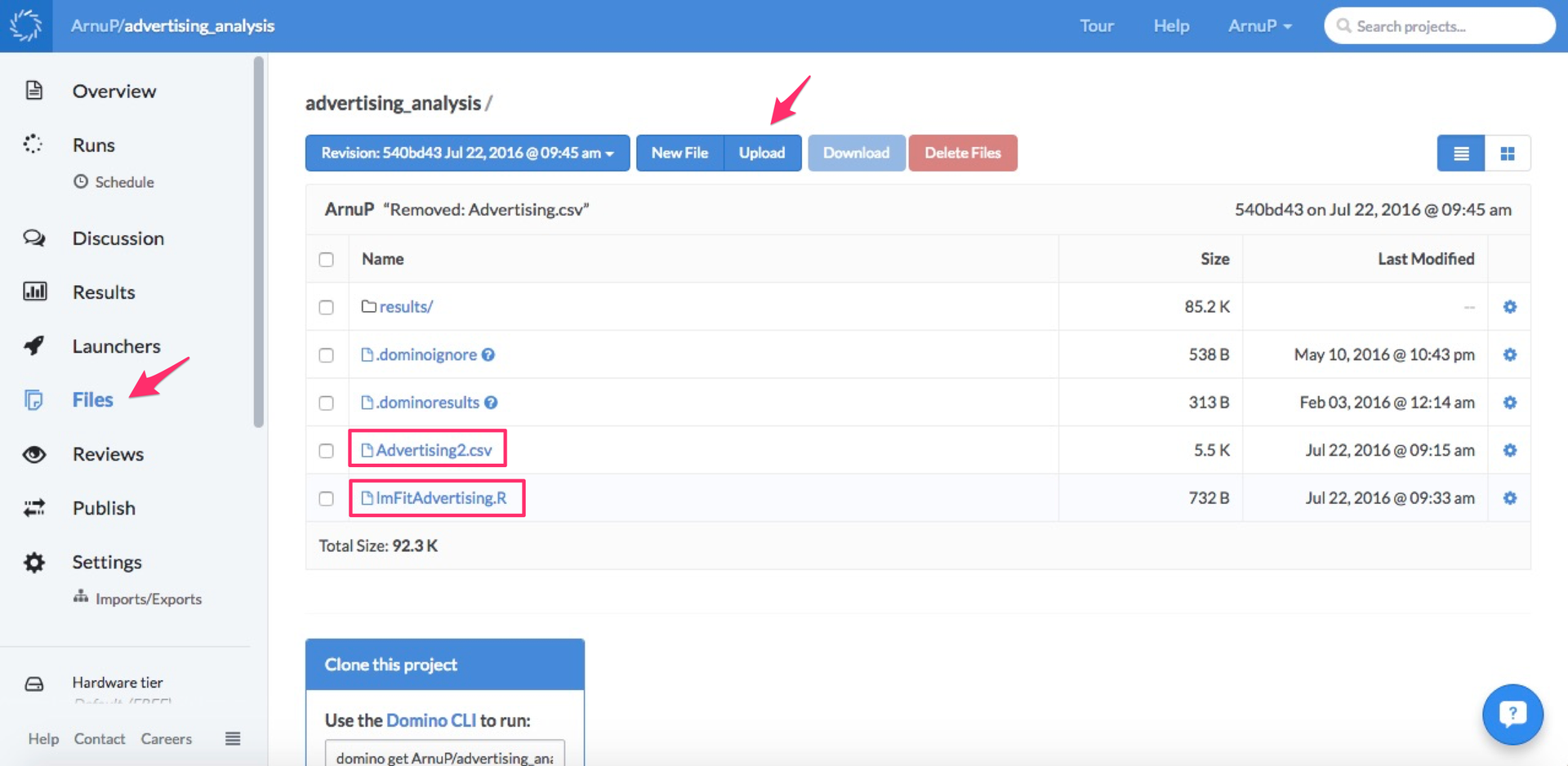
Task: Click the footer Help link in sidebar
Action: click(43, 738)
